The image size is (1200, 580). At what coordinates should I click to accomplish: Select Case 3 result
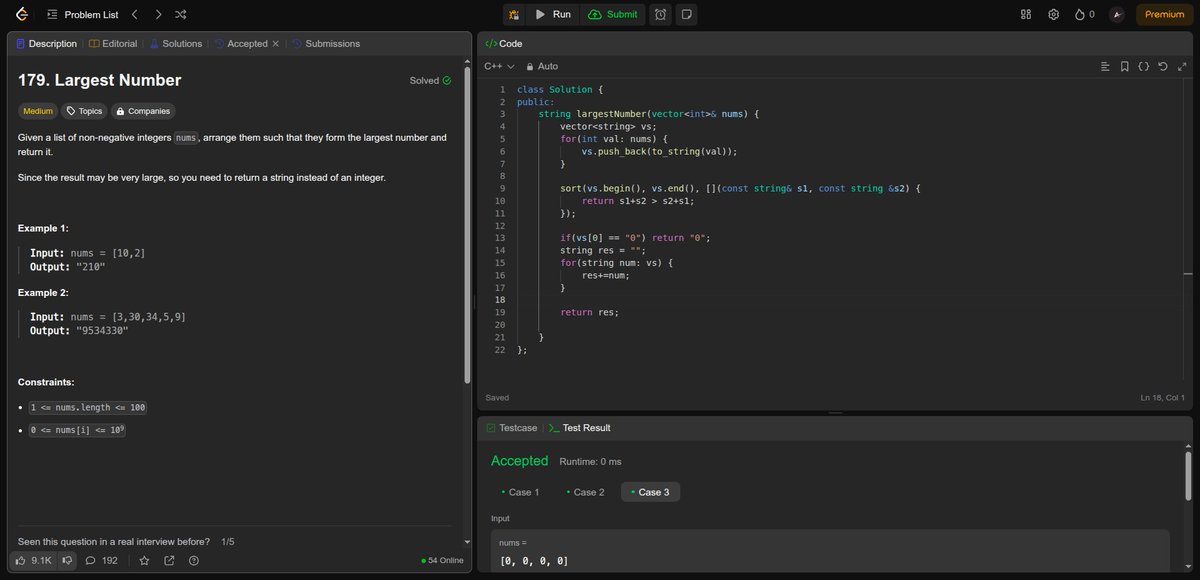click(650, 492)
